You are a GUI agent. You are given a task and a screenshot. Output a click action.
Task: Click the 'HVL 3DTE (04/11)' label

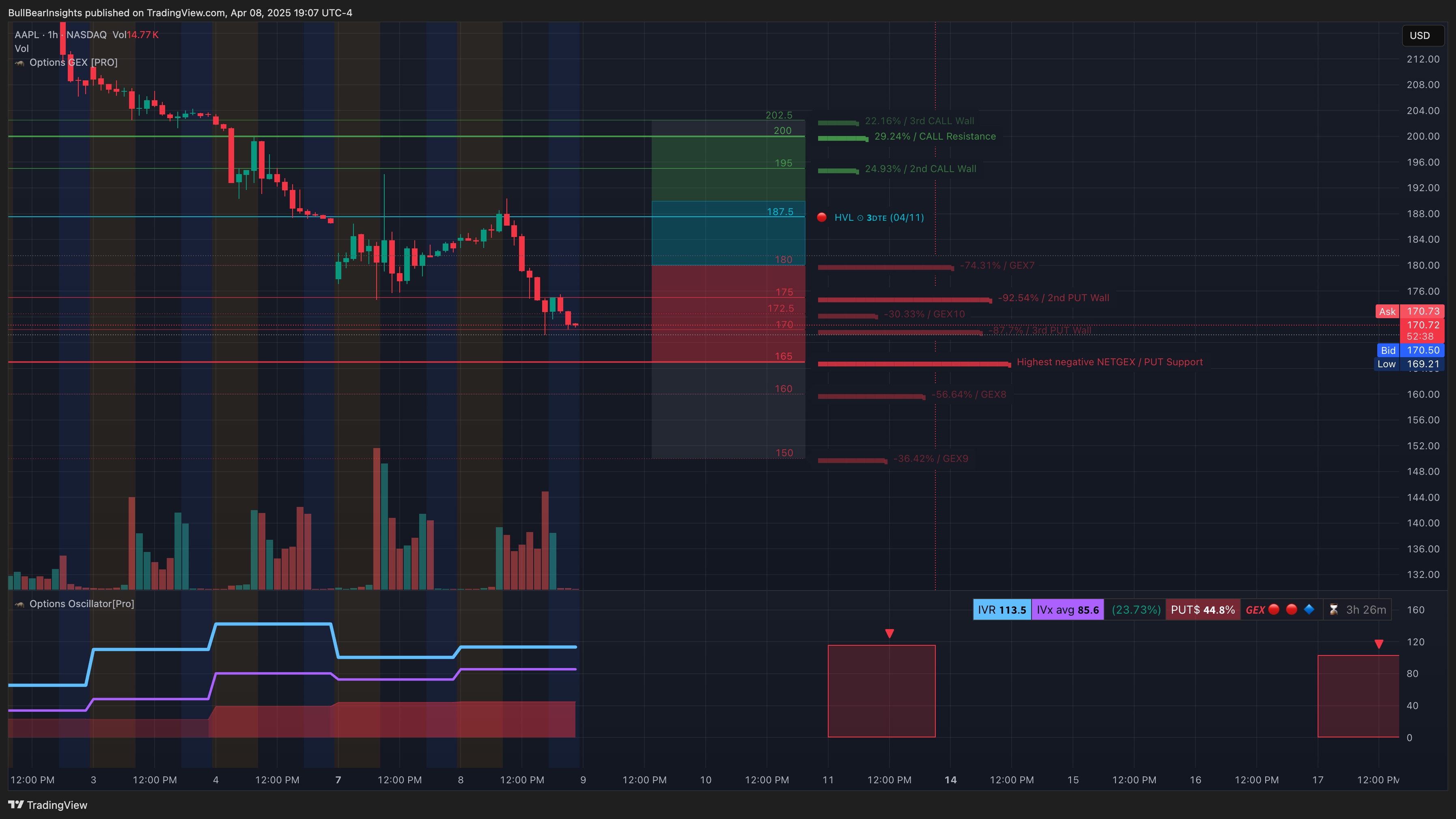(x=879, y=218)
